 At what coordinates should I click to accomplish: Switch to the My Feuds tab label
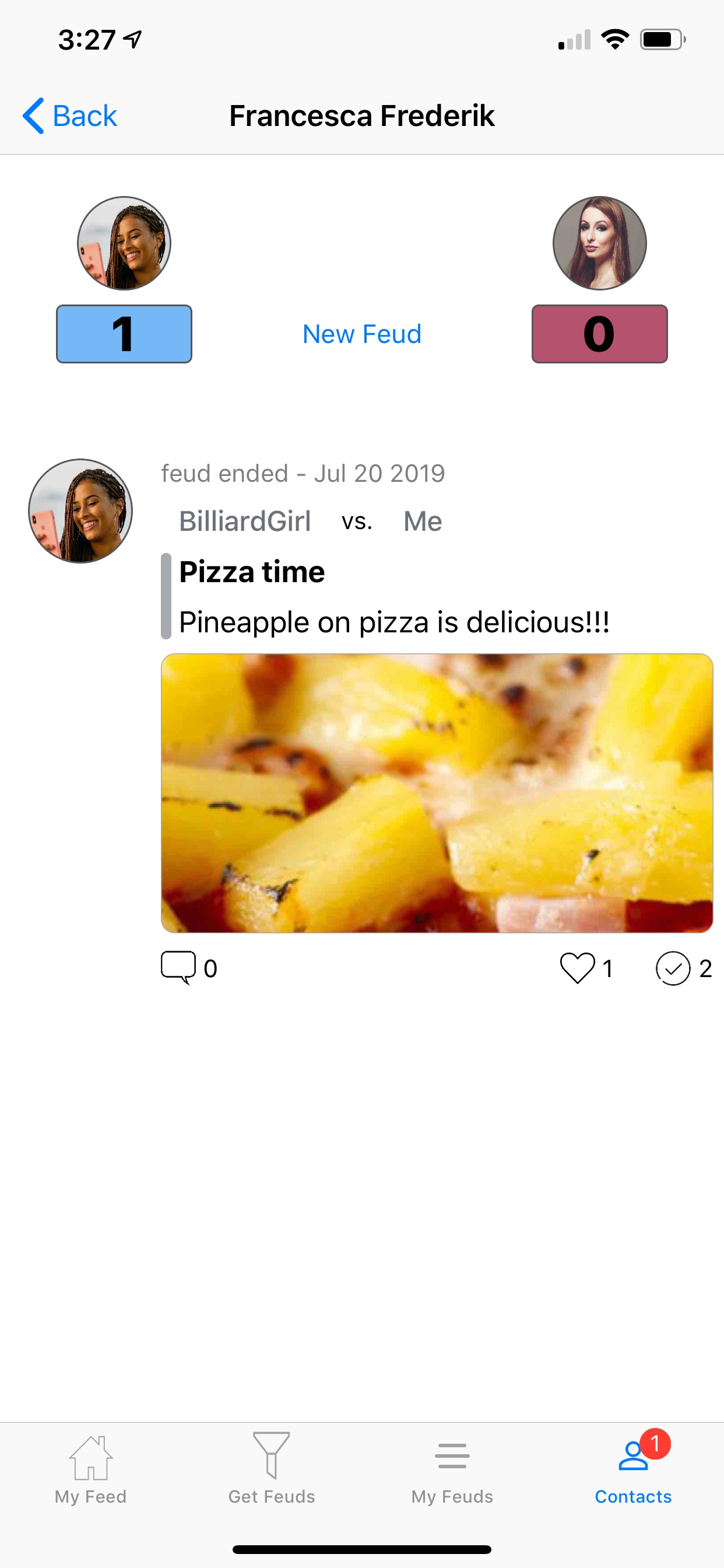point(452,1496)
